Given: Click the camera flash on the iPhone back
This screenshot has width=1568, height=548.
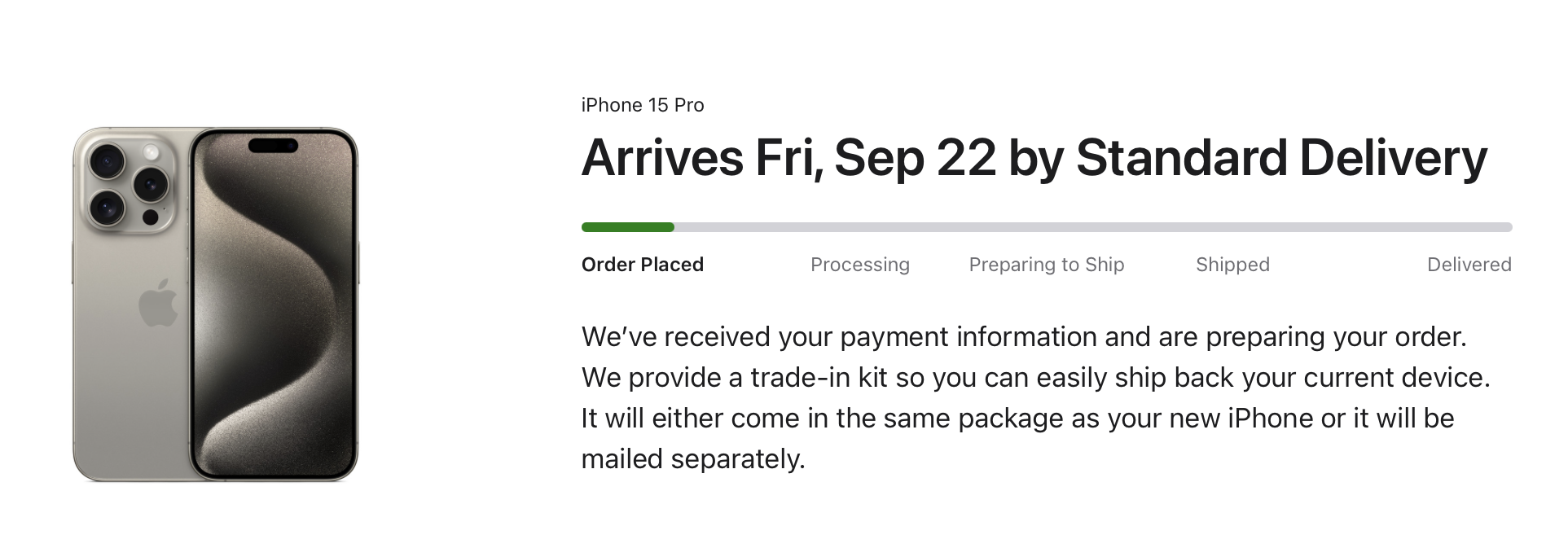Looking at the screenshot, I should pos(151,152).
